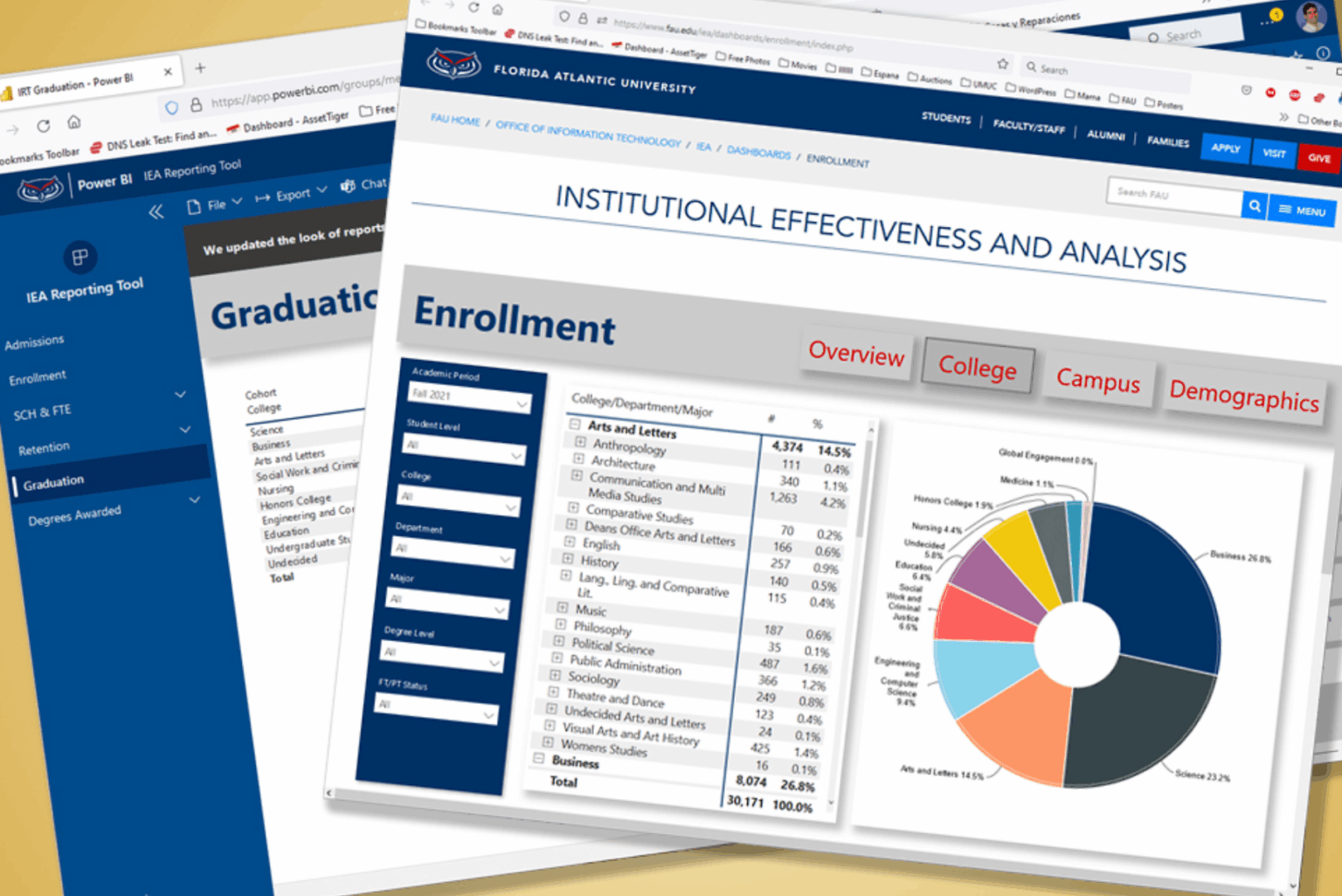1342x896 pixels.
Task: Collapse the Arts and Letters tree row
Action: pyautogui.click(x=575, y=424)
